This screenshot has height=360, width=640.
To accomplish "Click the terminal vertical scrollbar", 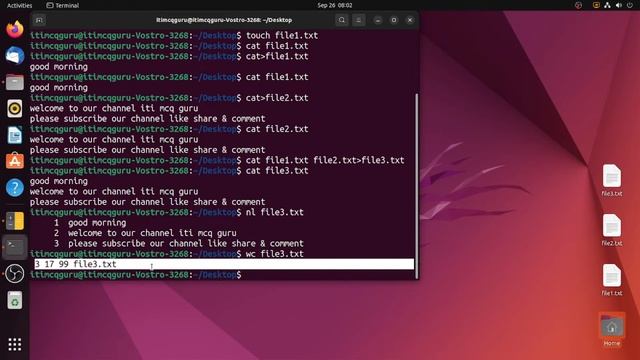I will pyautogui.click(x=416, y=186).
